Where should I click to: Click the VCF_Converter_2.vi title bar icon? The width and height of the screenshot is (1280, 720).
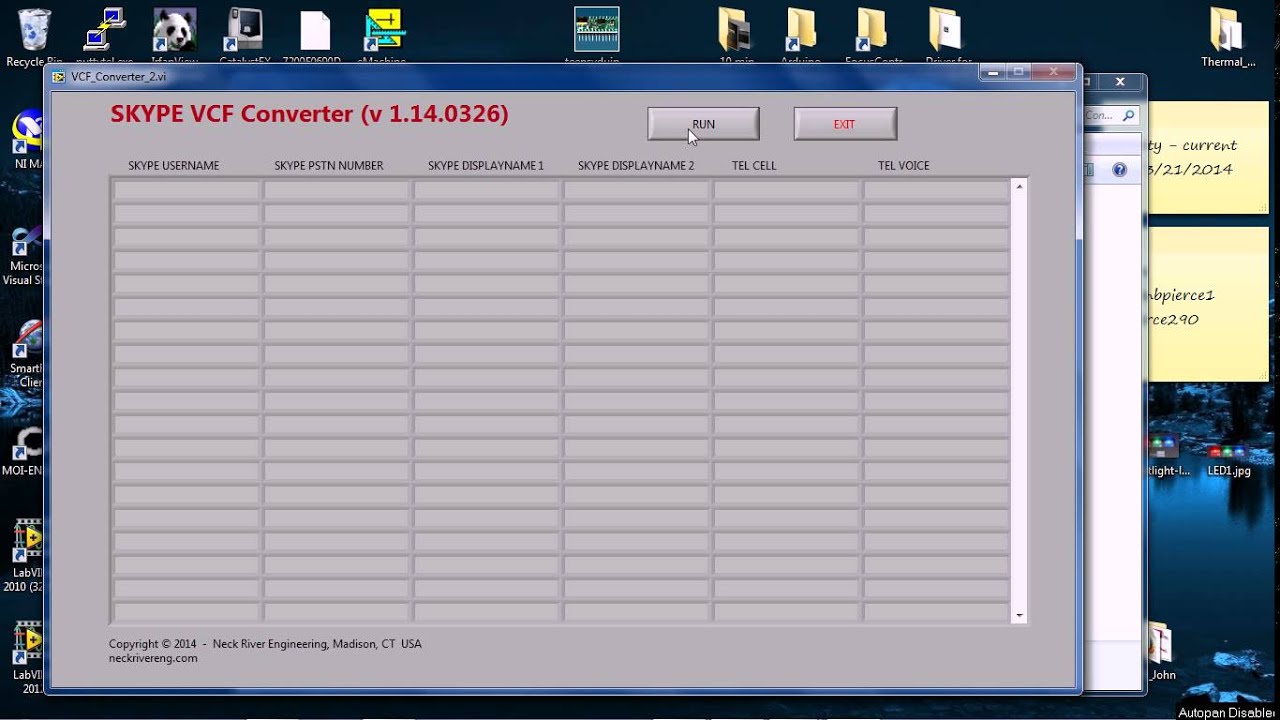click(59, 76)
